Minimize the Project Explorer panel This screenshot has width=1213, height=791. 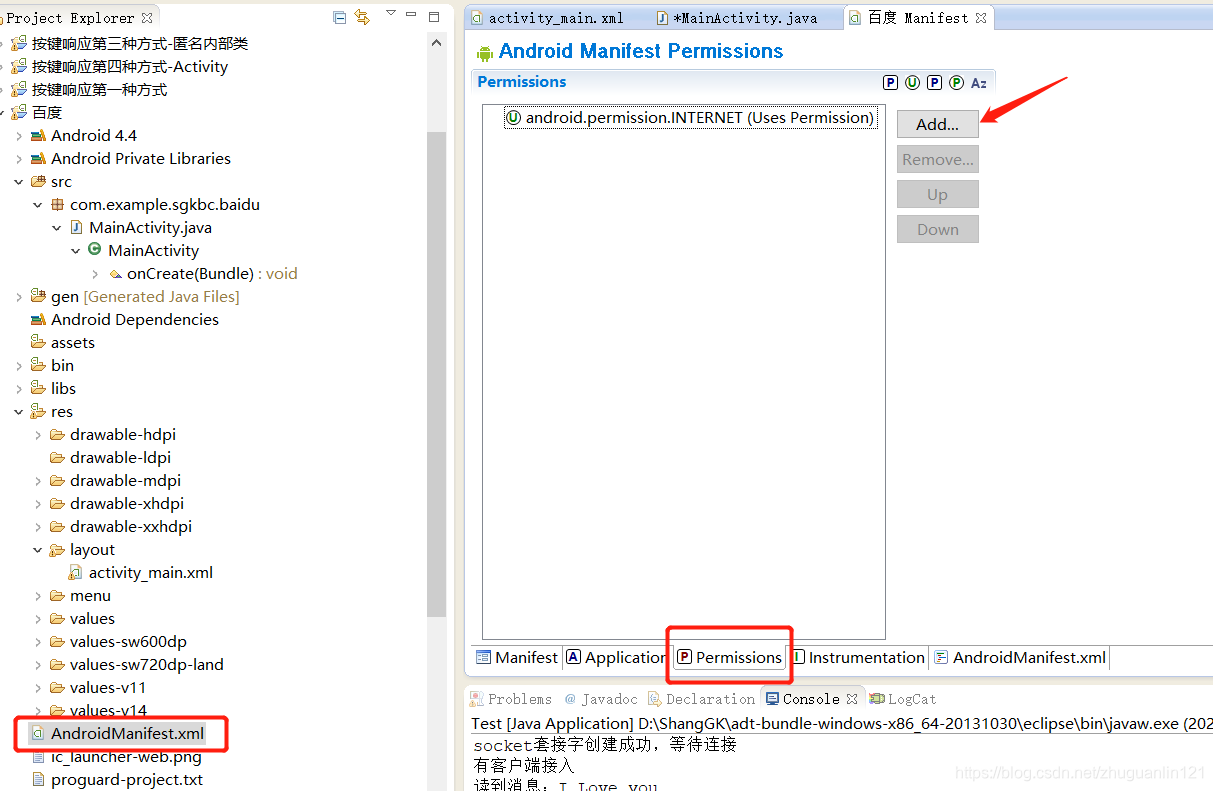click(413, 16)
